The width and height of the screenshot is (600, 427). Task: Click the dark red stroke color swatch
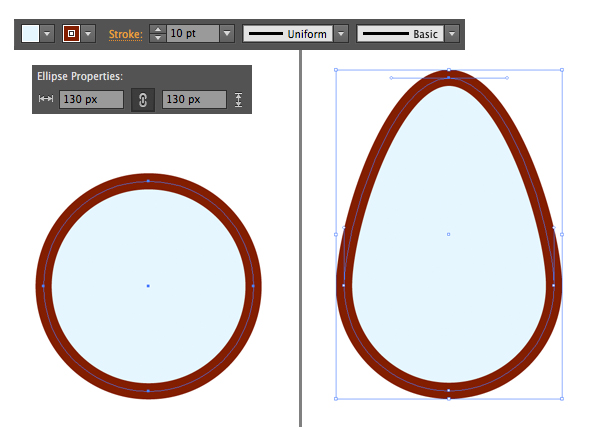71,34
